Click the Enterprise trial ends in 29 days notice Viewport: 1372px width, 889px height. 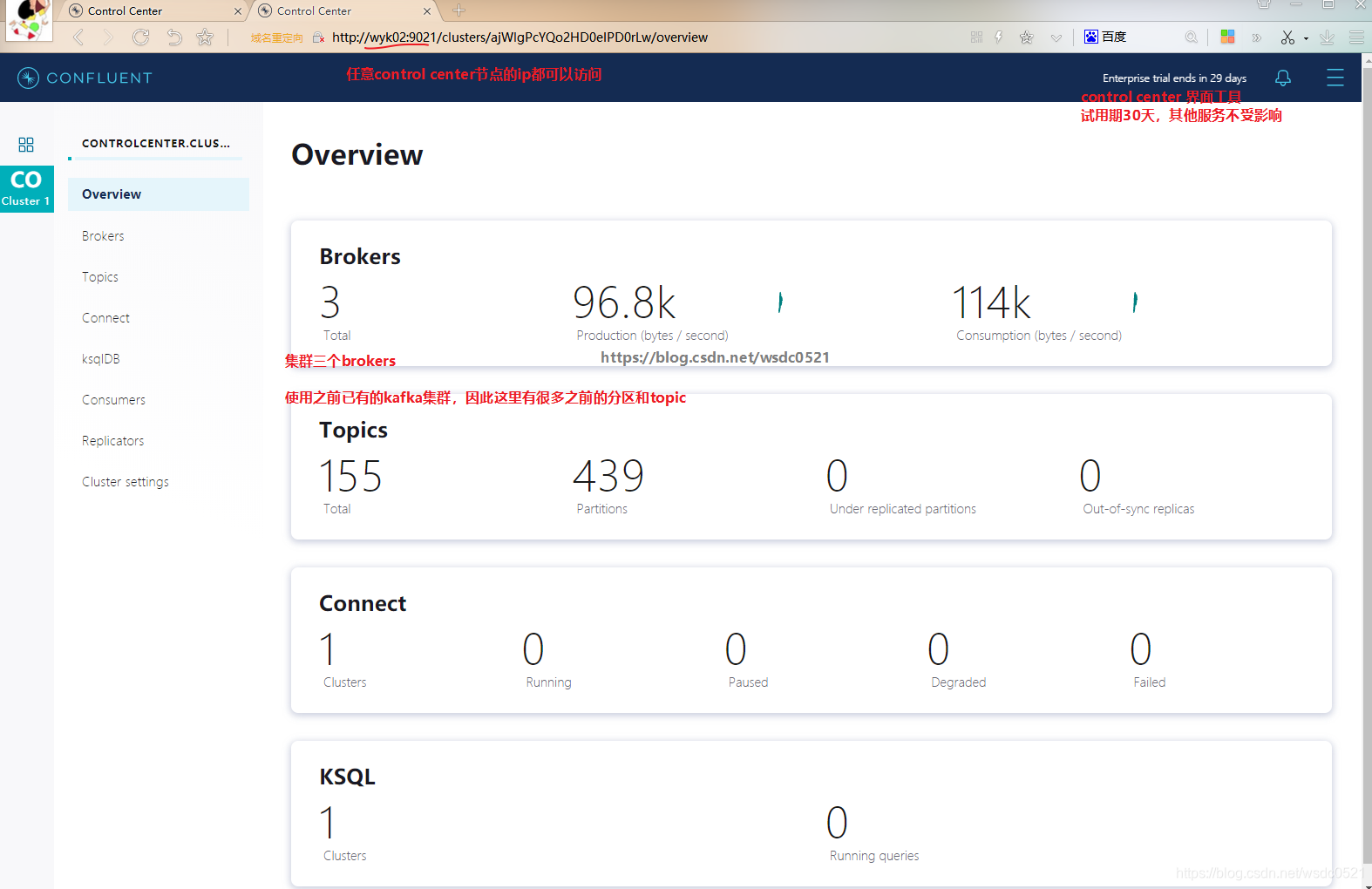[1174, 78]
